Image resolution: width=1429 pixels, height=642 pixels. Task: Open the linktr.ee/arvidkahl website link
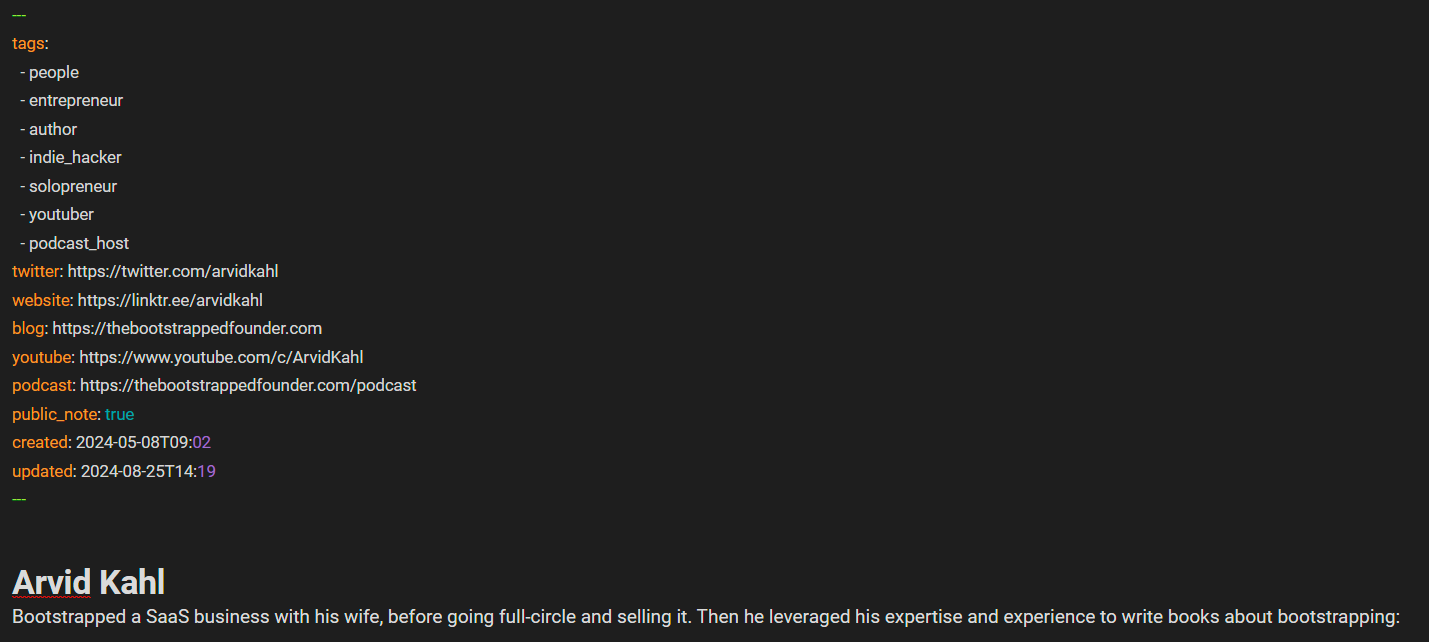pos(170,300)
